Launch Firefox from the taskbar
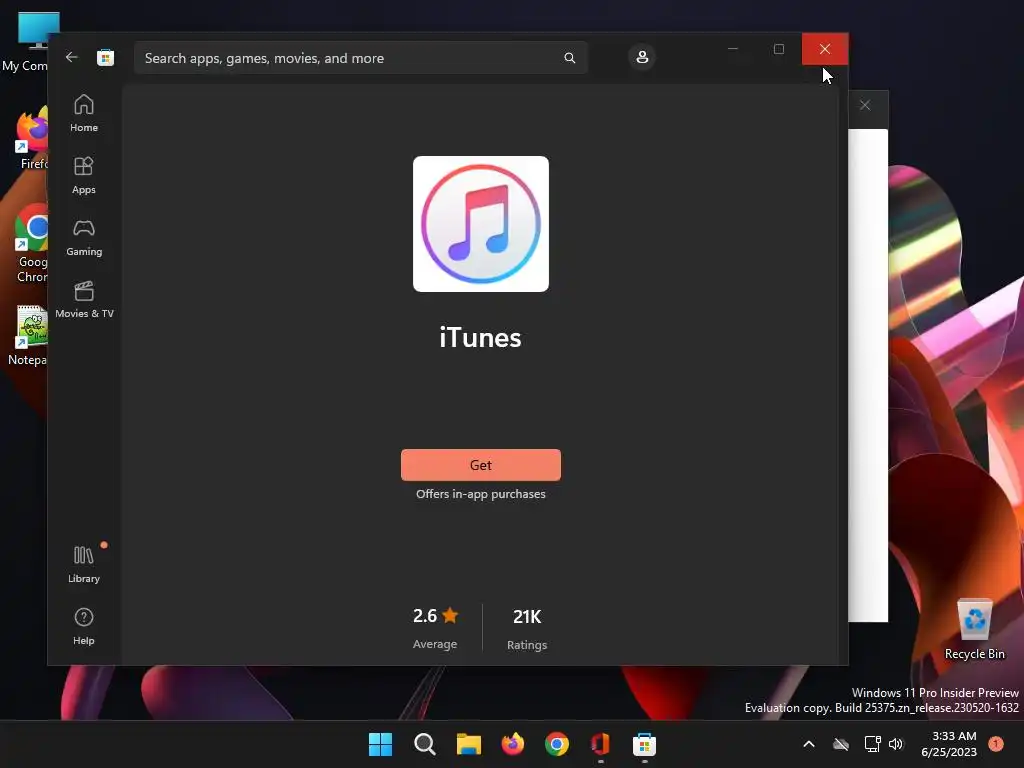The width and height of the screenshot is (1024, 768). point(513,744)
